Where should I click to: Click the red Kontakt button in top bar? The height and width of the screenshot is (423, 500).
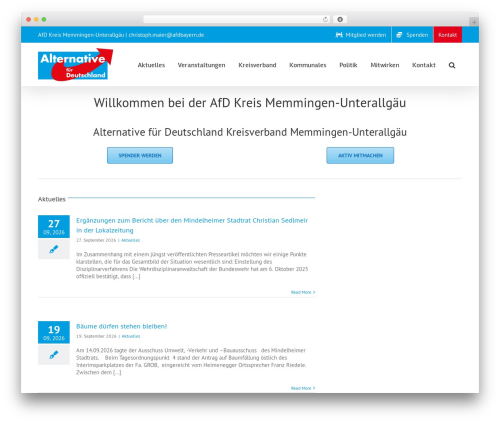(x=447, y=35)
